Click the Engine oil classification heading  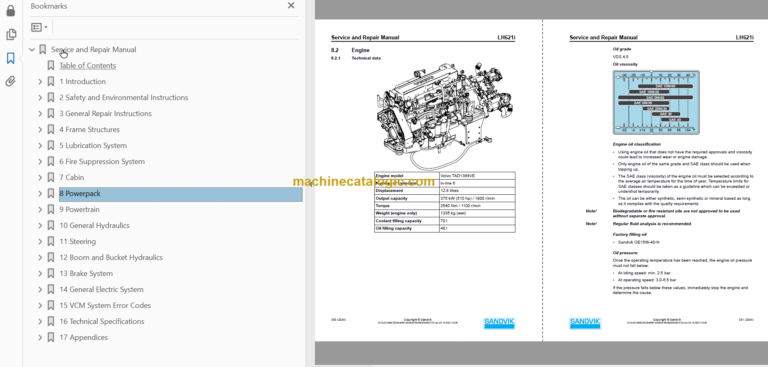point(637,145)
